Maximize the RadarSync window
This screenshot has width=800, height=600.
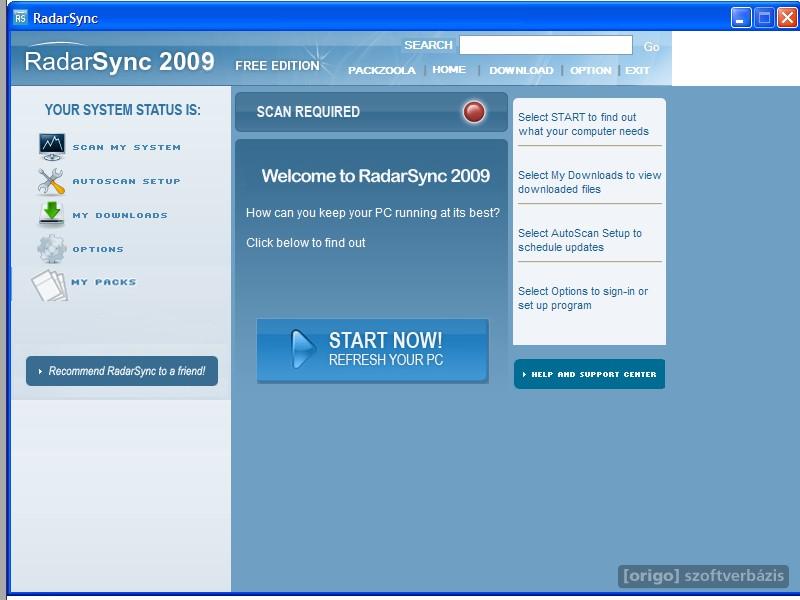pos(764,18)
